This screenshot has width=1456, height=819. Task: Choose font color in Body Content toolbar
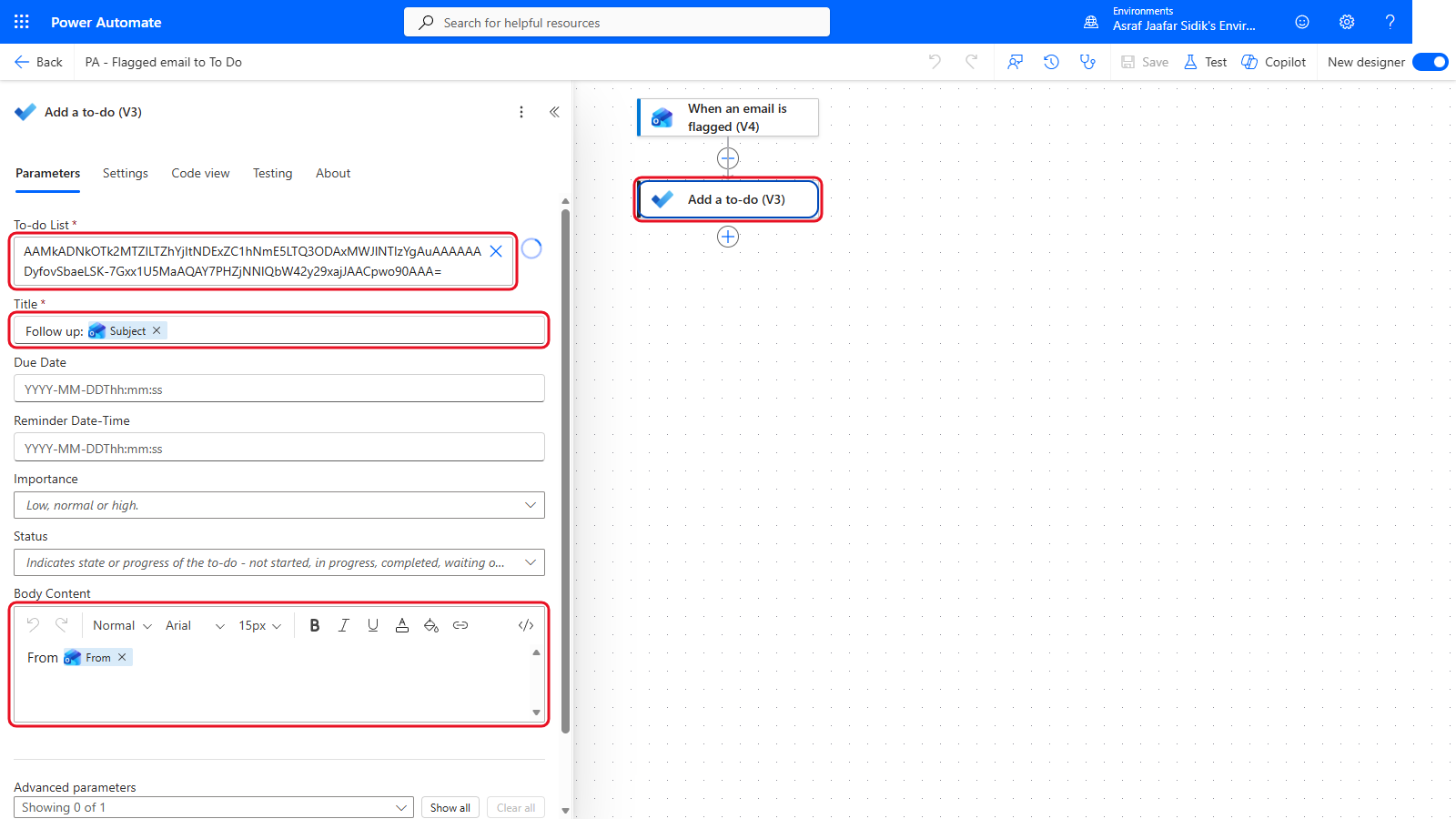(402, 625)
